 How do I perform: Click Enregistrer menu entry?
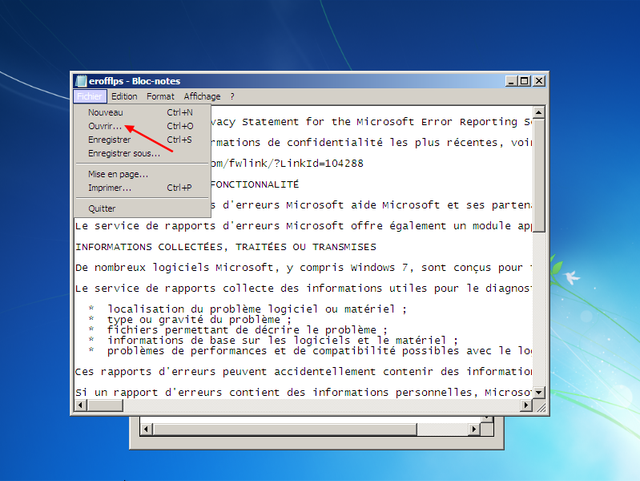142,140
